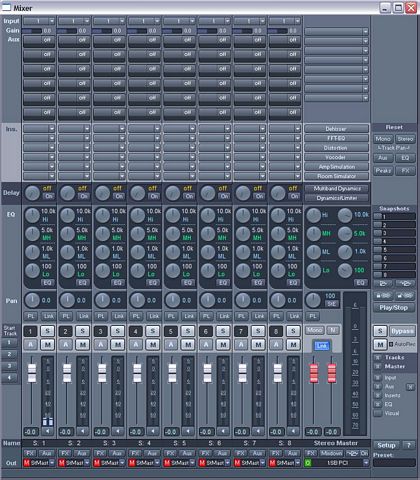Image resolution: width=420 pixels, height=480 pixels.
Task: Enable the Visual checkbox
Action: (377, 413)
